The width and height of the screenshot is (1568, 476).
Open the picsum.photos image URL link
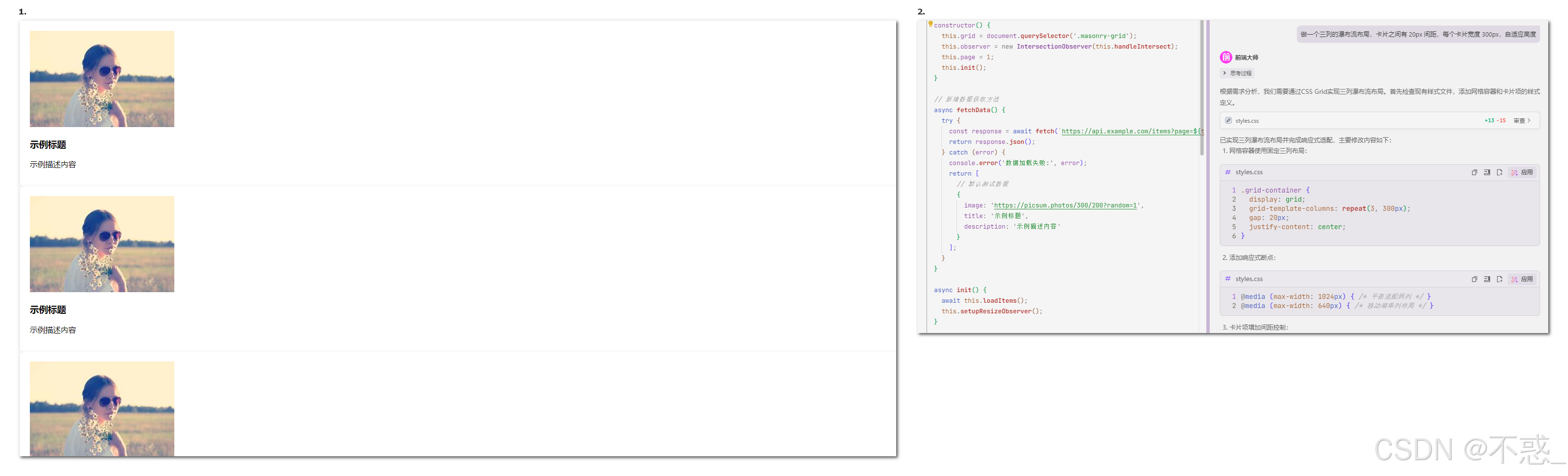1065,206
